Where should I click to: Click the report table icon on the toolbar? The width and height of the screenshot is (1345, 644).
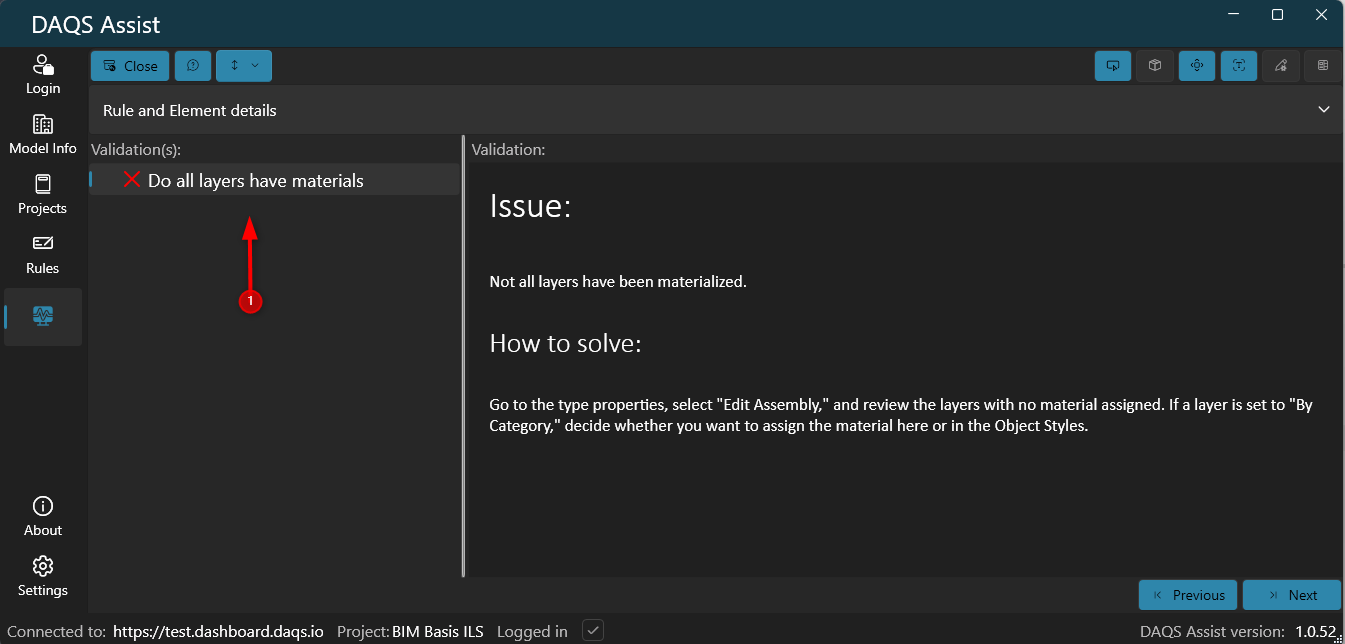coord(1322,65)
